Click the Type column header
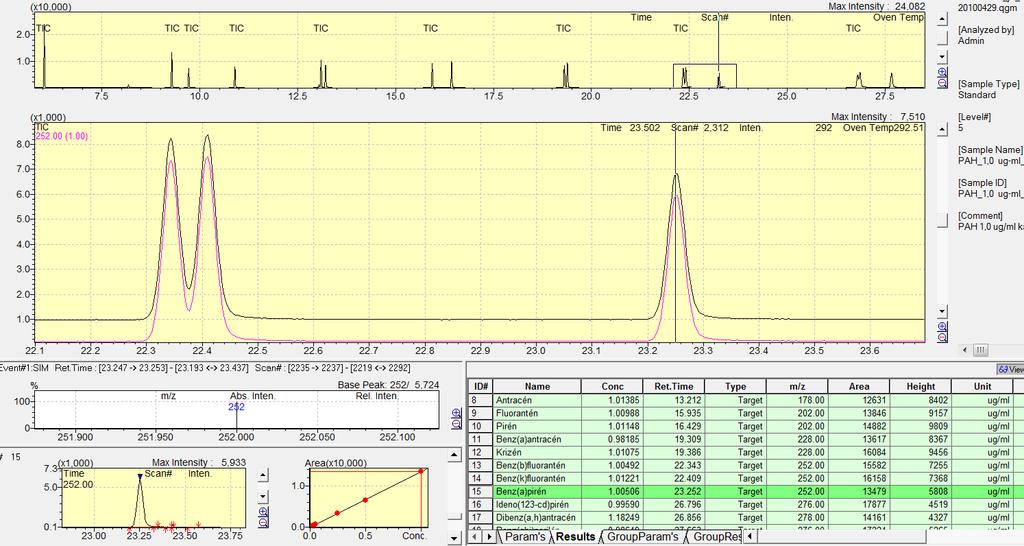Image resolution: width=1024 pixels, height=546 pixels. coord(735,386)
